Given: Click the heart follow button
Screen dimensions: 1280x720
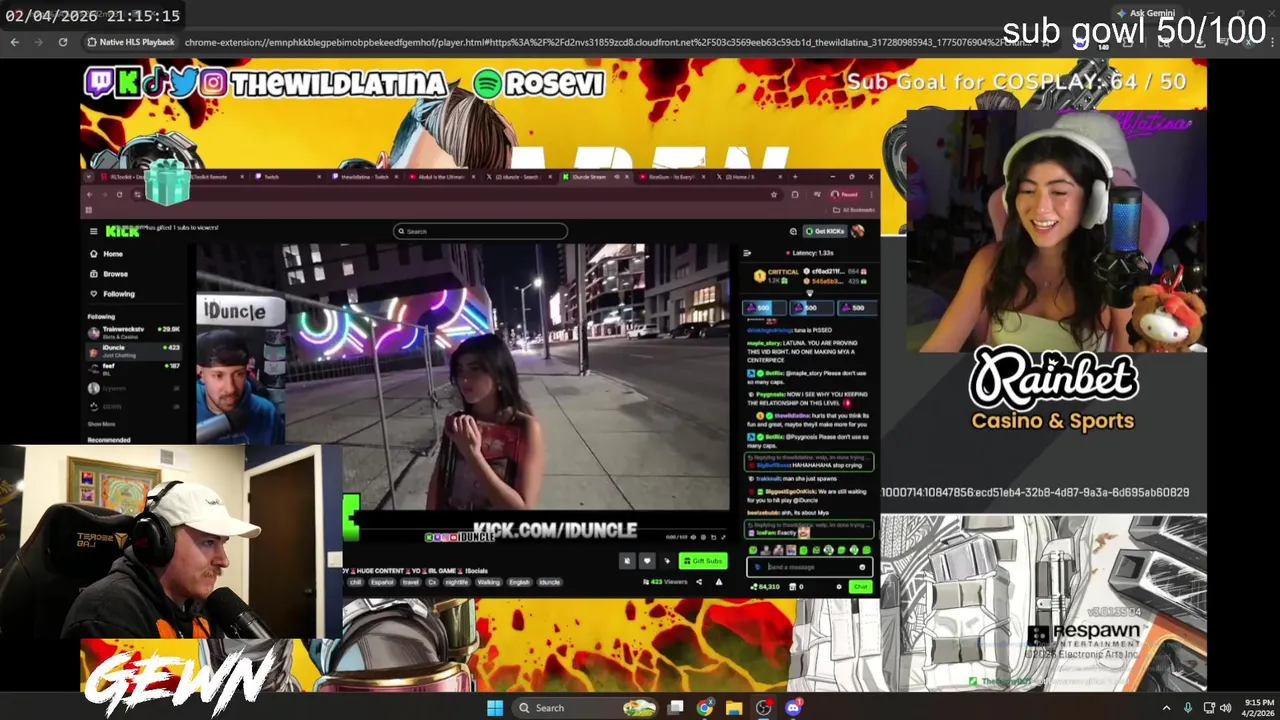Looking at the screenshot, I should coord(647,561).
